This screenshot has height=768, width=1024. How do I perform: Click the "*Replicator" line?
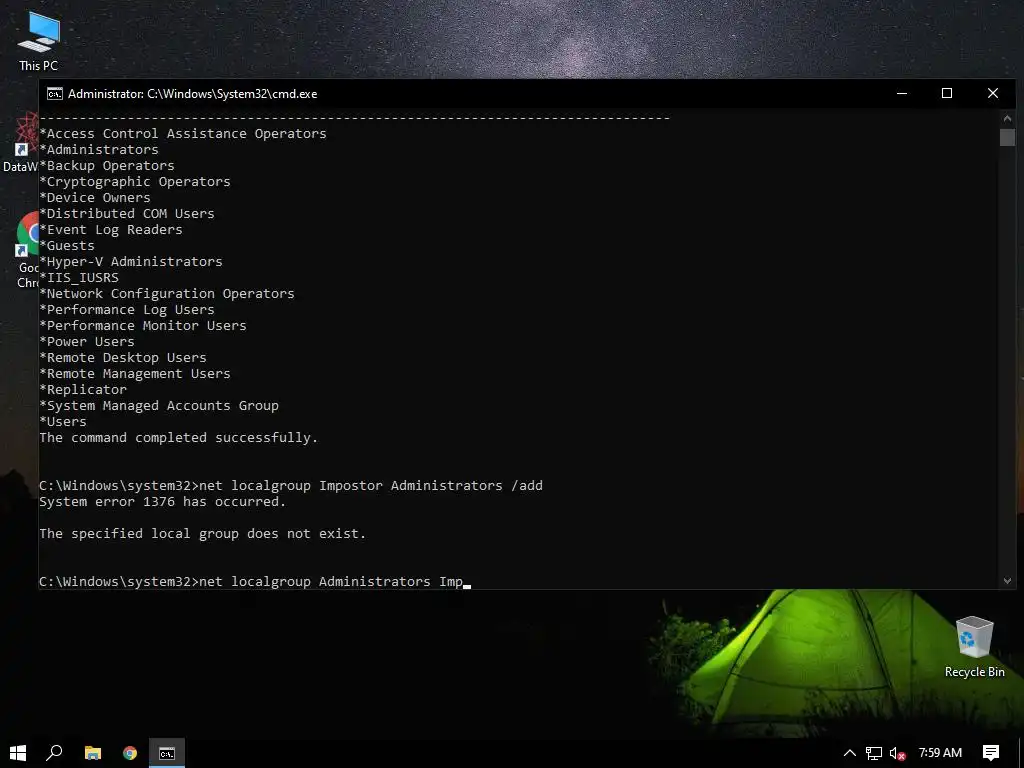(x=83, y=389)
